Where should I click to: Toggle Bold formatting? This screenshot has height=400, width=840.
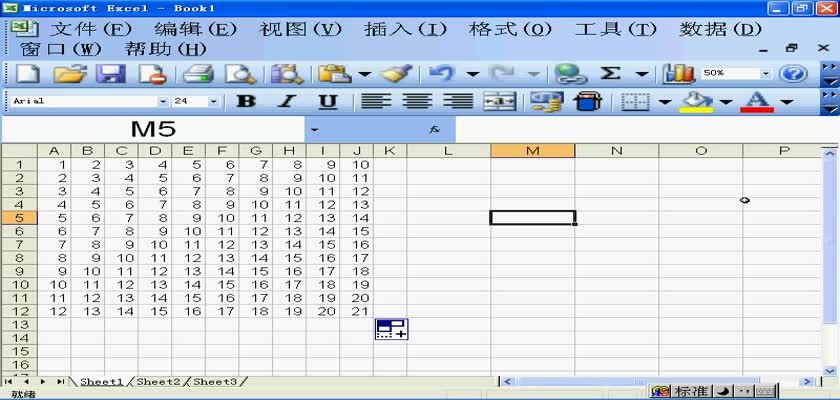245,101
